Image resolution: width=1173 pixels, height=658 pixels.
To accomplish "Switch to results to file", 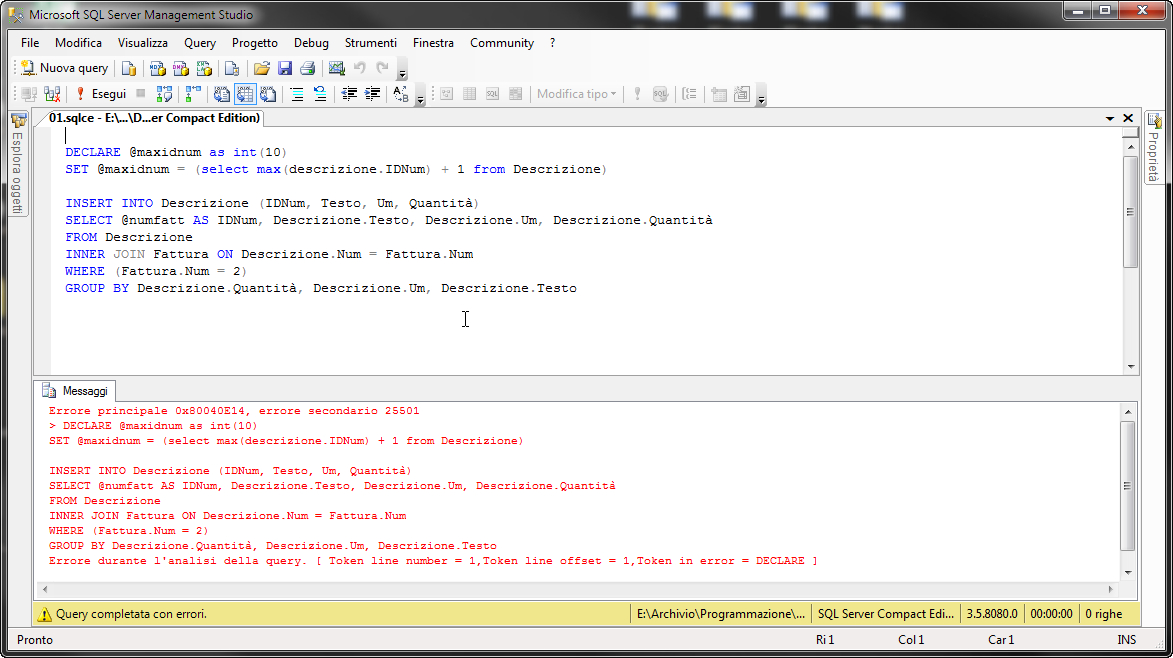I will [268, 94].
